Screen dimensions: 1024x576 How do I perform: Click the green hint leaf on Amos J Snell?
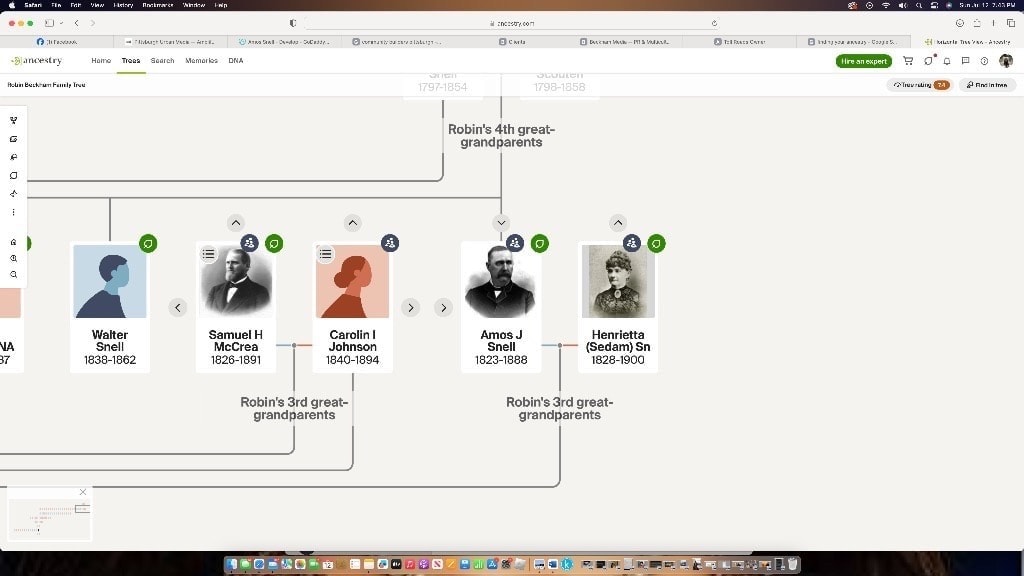[539, 244]
